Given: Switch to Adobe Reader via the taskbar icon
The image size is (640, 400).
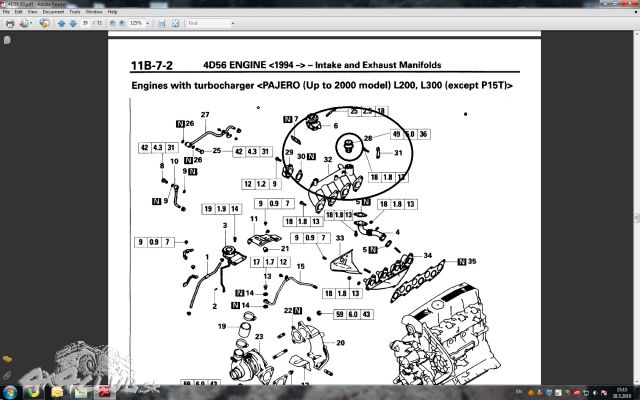Looking at the screenshot, I should point(105,393).
